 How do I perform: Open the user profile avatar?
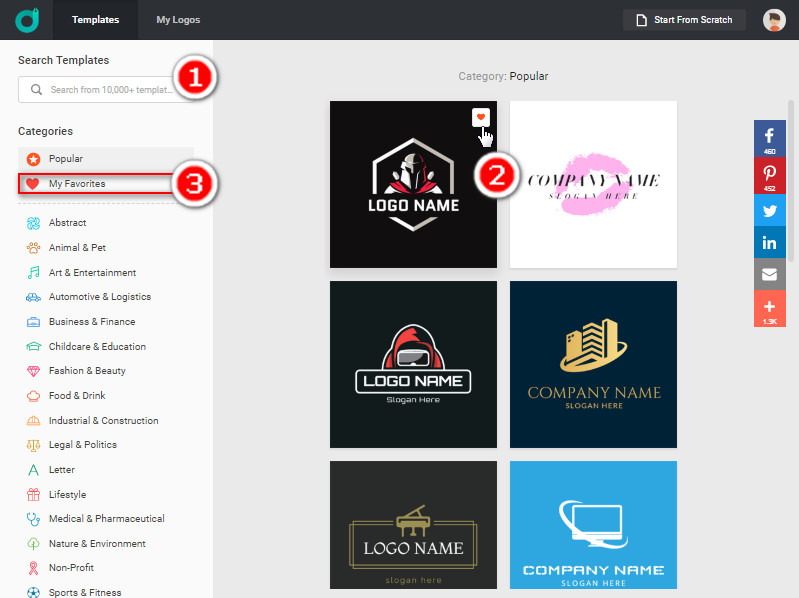pos(774,20)
